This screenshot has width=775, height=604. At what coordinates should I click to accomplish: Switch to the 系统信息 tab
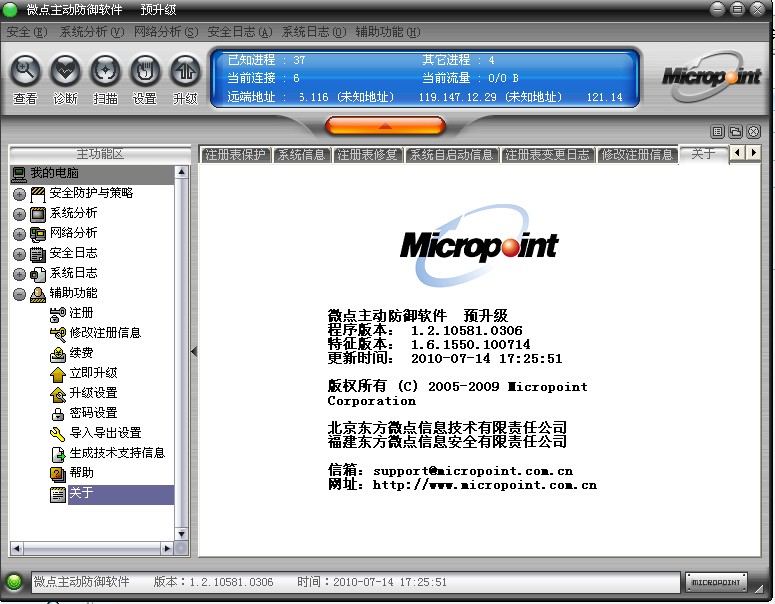[302, 155]
